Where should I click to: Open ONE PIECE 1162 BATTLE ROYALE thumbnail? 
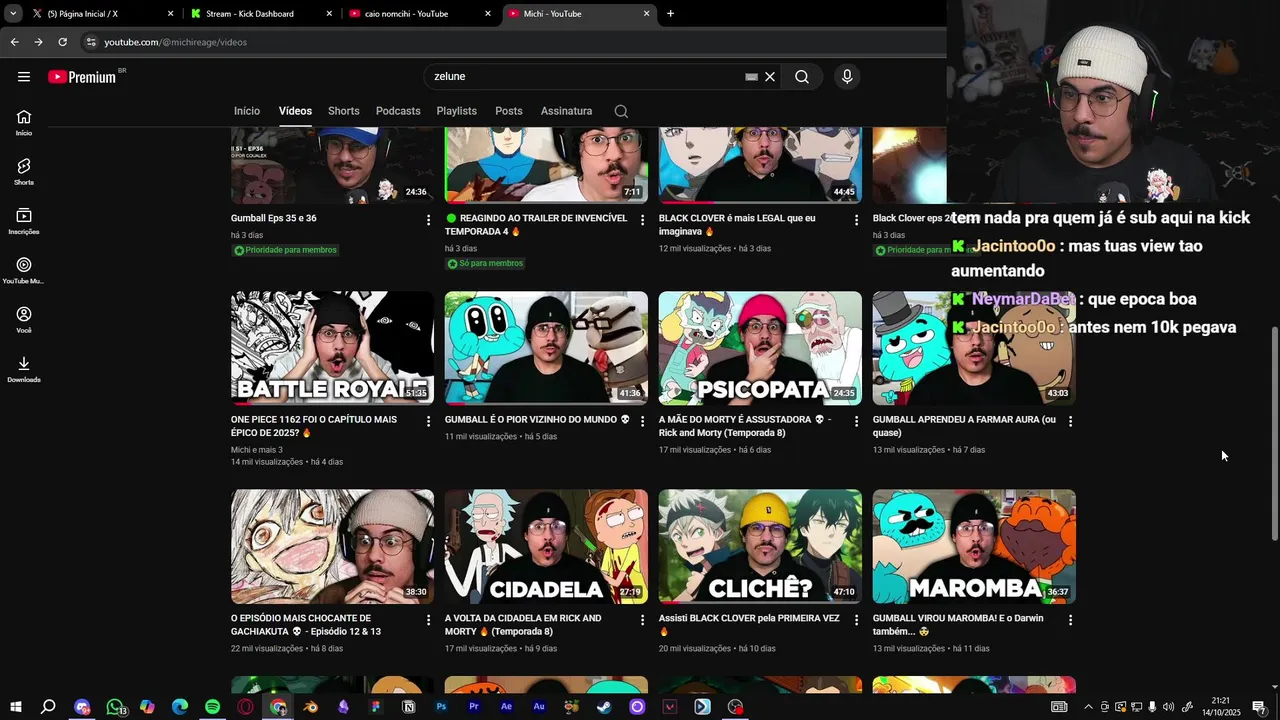click(x=332, y=348)
